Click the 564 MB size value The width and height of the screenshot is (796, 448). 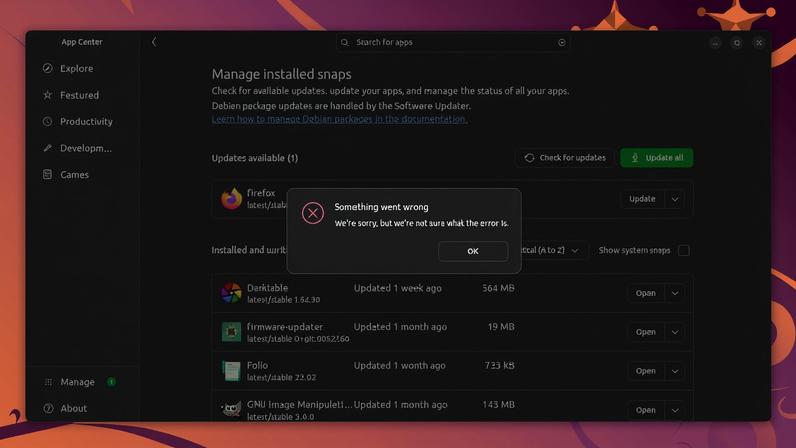[498, 287]
